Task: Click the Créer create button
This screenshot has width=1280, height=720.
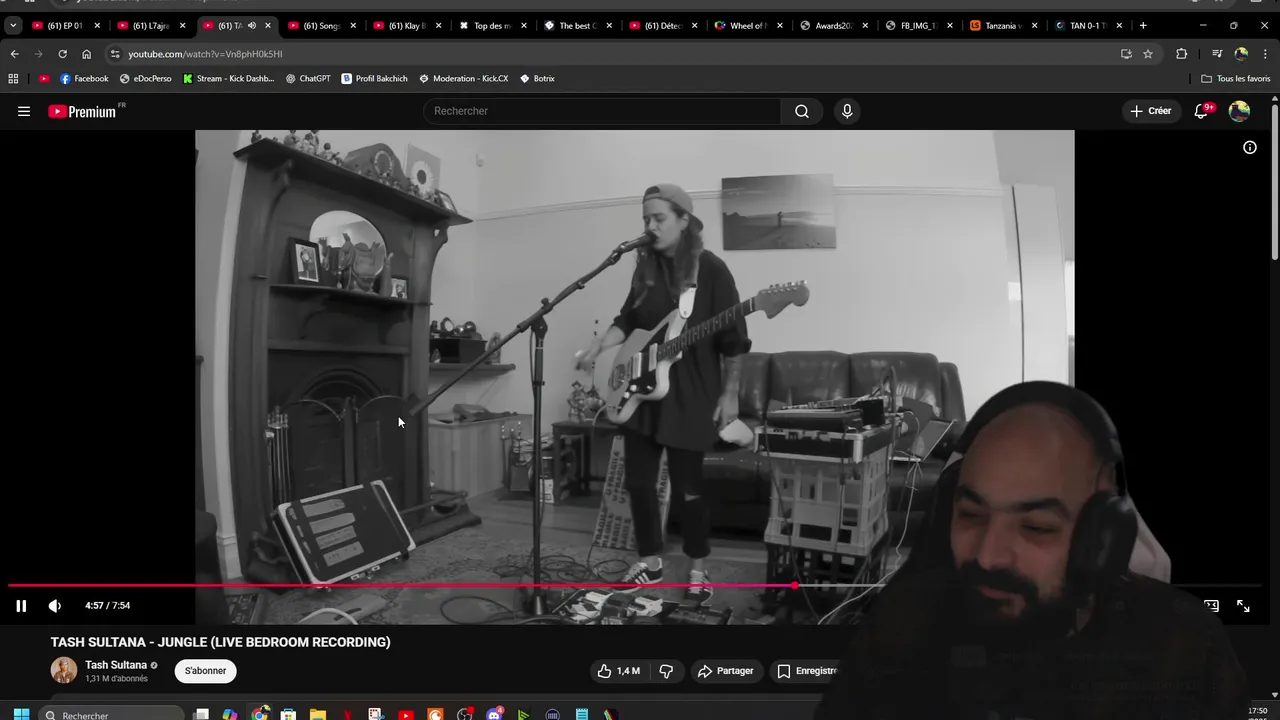Action: click(x=1150, y=111)
